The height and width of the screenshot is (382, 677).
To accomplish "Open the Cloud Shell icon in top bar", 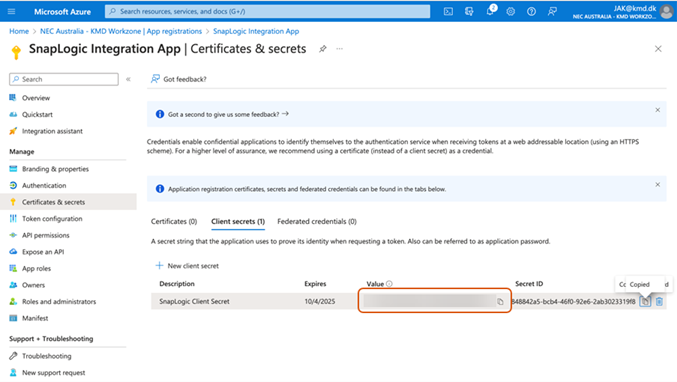I will click(x=448, y=12).
